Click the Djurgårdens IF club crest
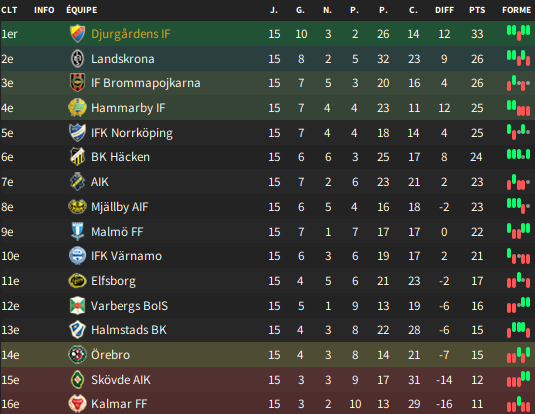 pos(77,34)
